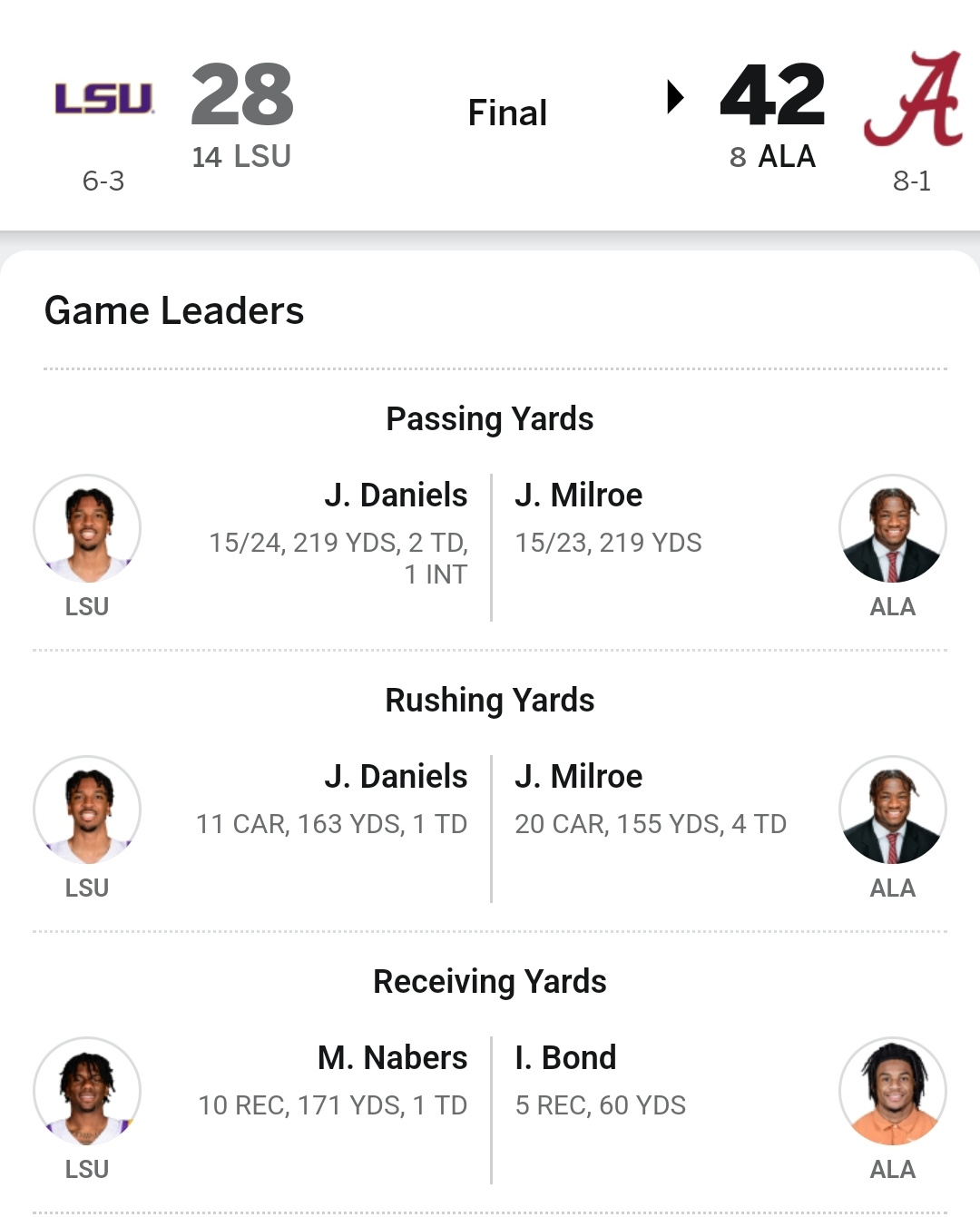The height and width of the screenshot is (1217, 980).
Task: Open J. Daniels headshot under Passing Yards
Action: (87, 528)
